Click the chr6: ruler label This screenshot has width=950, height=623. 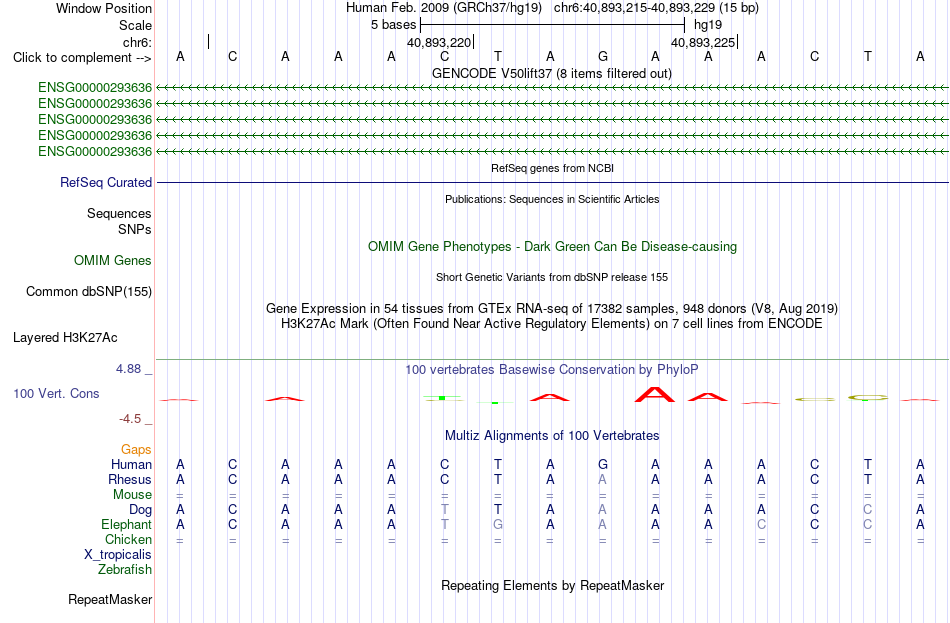(137, 42)
